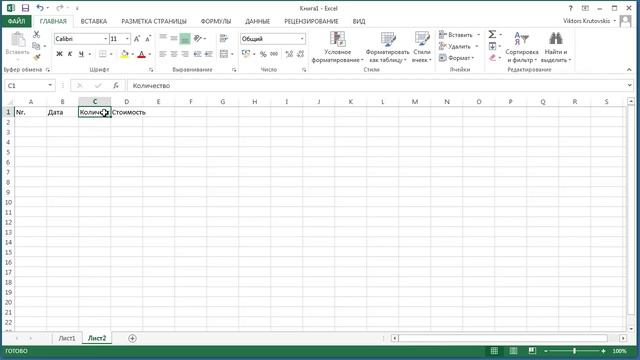The height and width of the screenshot is (360, 640).
Task: Click the Increase Indent icon
Action: 209,54
